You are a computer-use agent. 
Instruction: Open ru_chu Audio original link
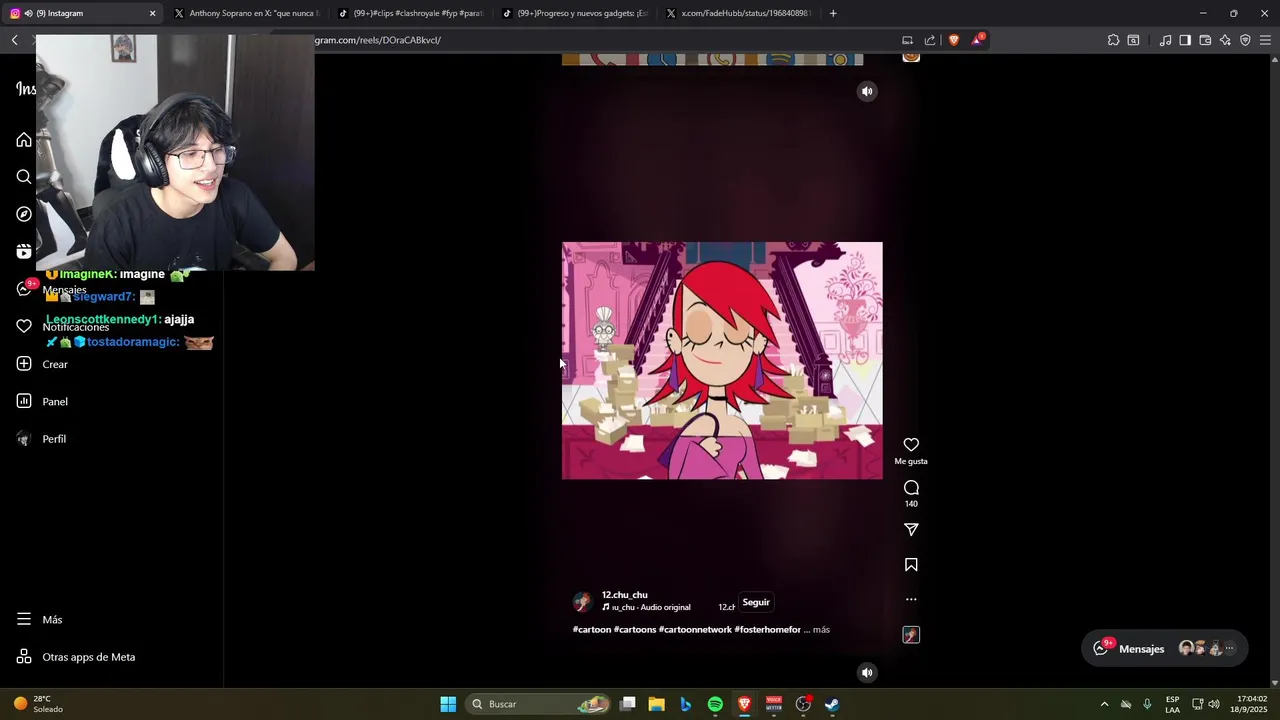pyautogui.click(x=647, y=607)
